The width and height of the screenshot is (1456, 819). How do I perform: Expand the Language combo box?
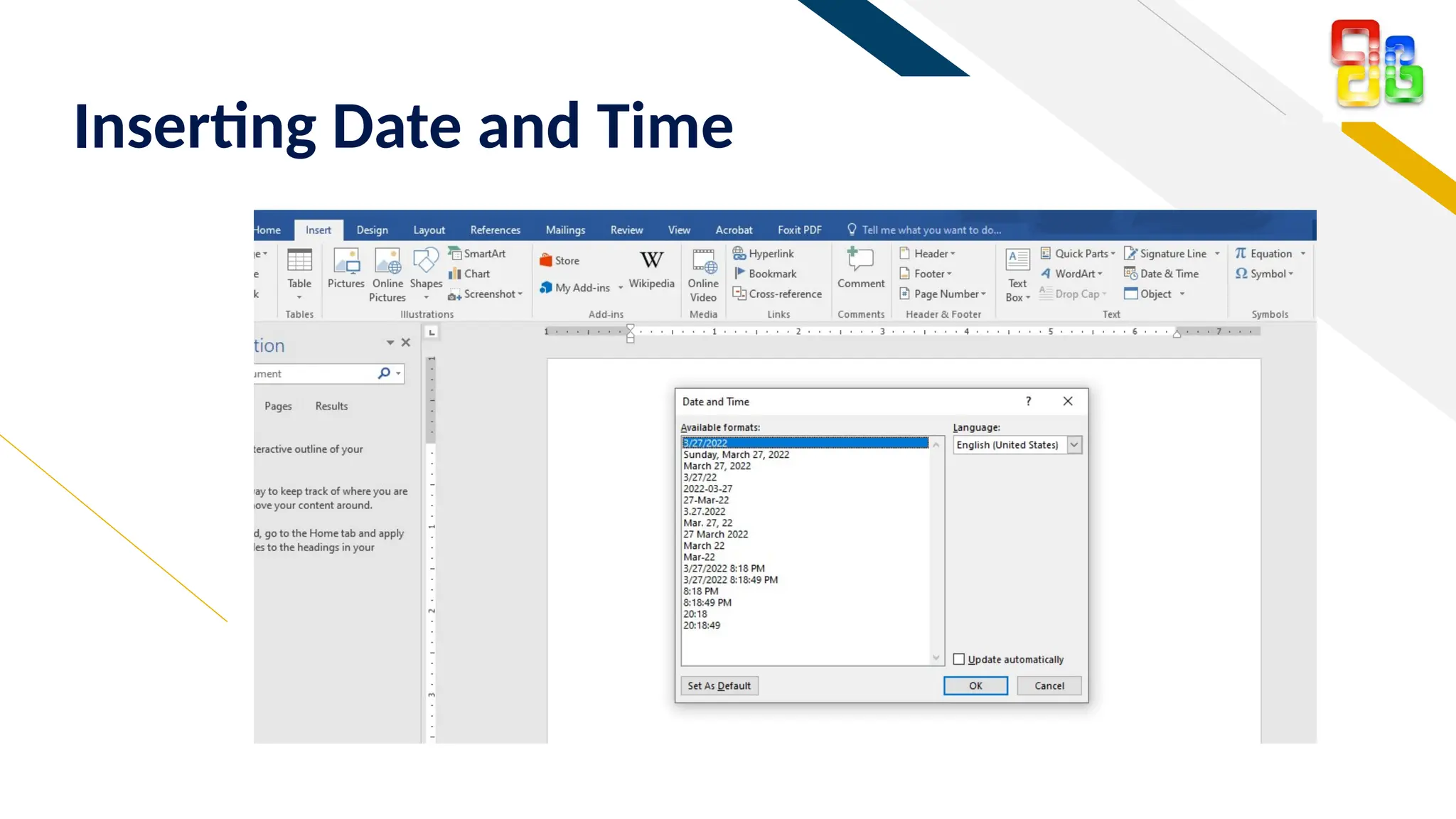[1074, 445]
